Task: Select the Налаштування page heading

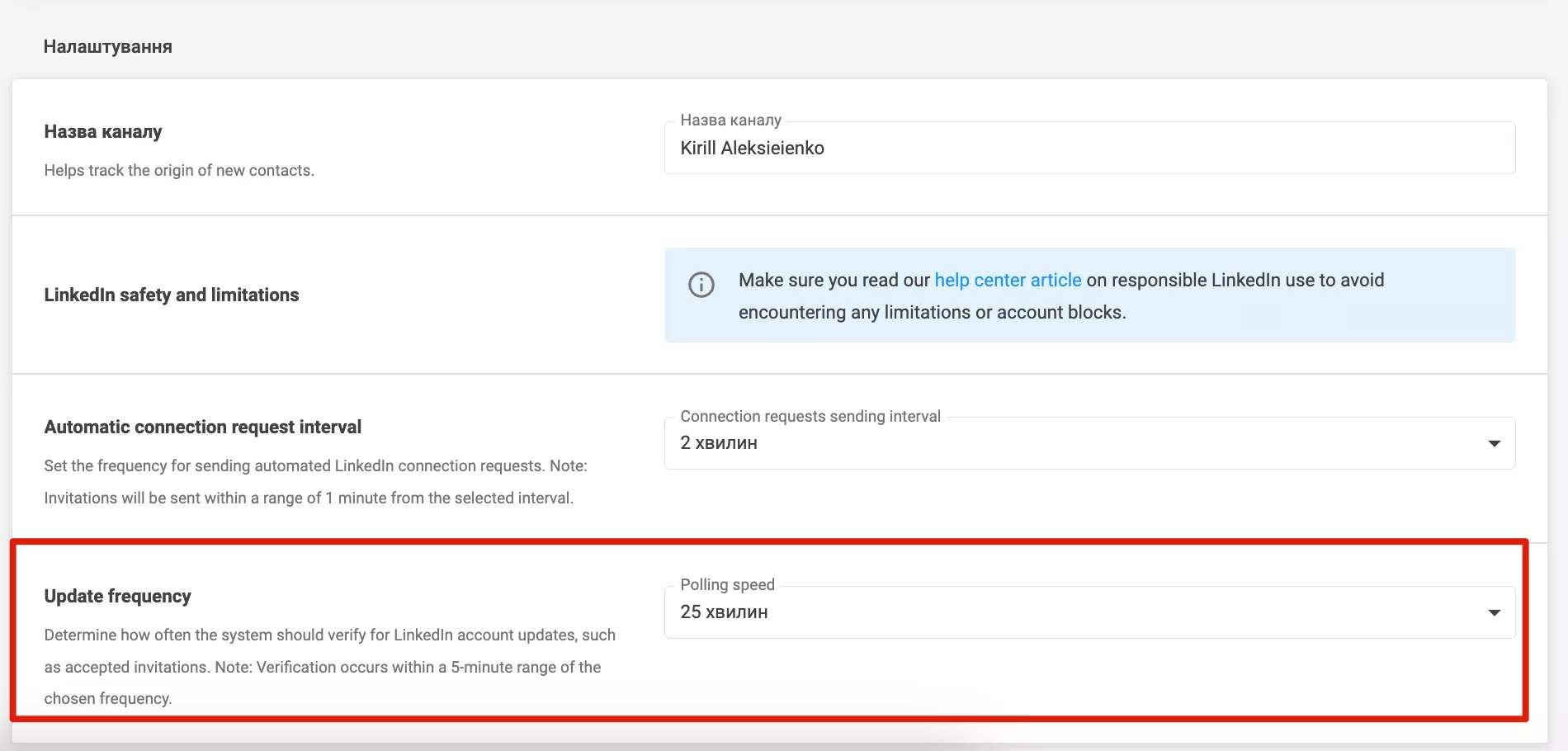Action: 108,47
